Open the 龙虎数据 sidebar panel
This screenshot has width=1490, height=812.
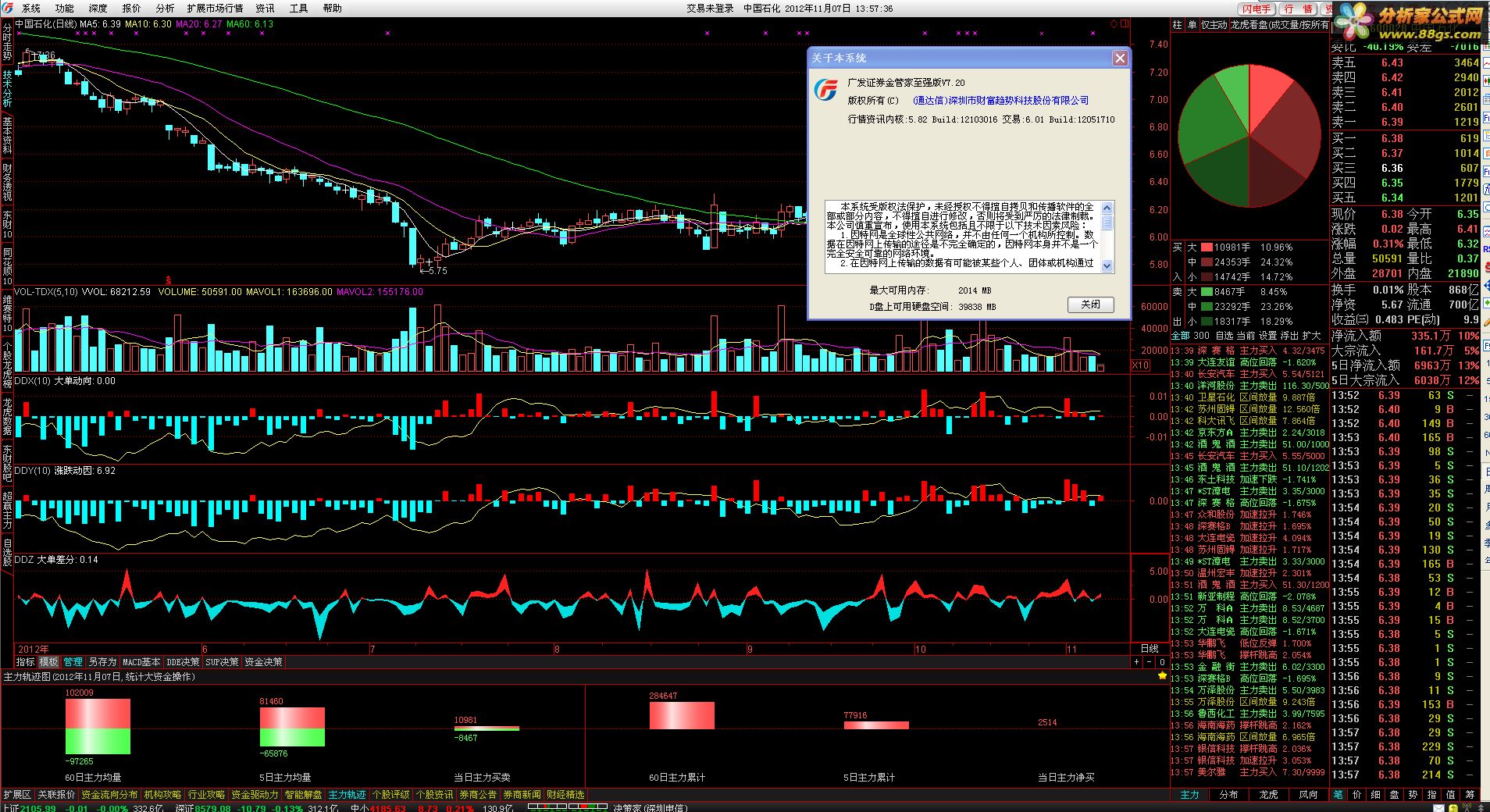tap(7, 418)
